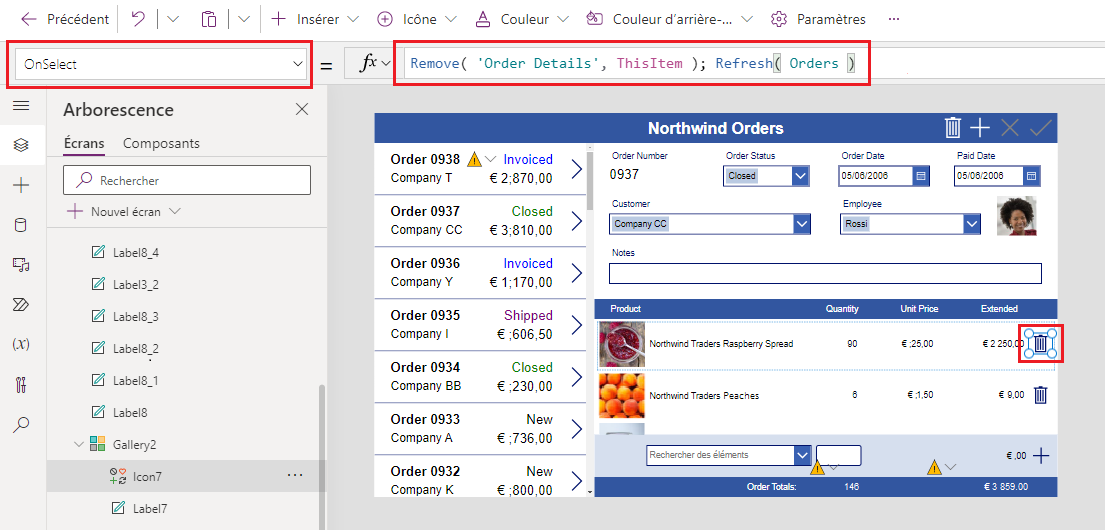Open the Data cylinder sidebar icon
This screenshot has width=1105, height=530.
pyautogui.click(x=21, y=225)
